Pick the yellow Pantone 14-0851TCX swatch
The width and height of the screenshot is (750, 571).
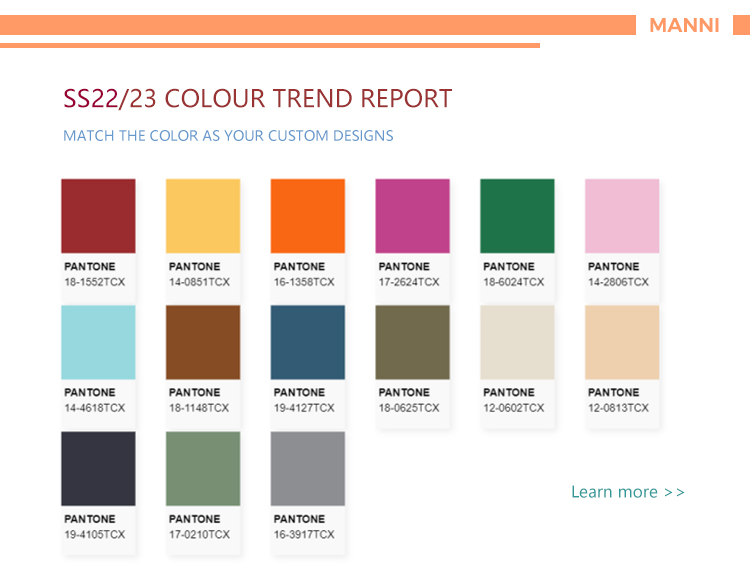[203, 216]
